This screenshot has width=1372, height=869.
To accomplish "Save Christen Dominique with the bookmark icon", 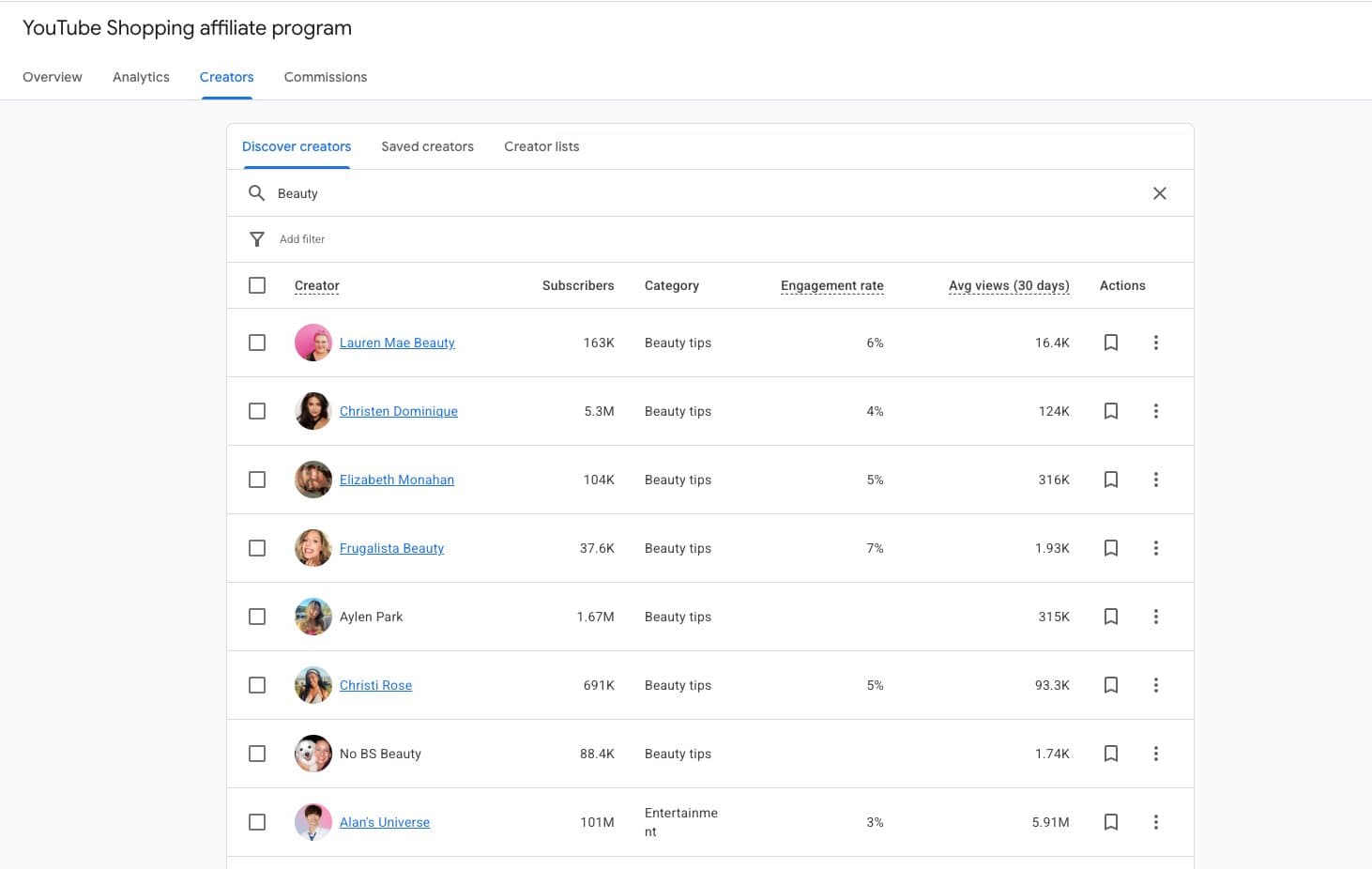I will click(1110, 411).
